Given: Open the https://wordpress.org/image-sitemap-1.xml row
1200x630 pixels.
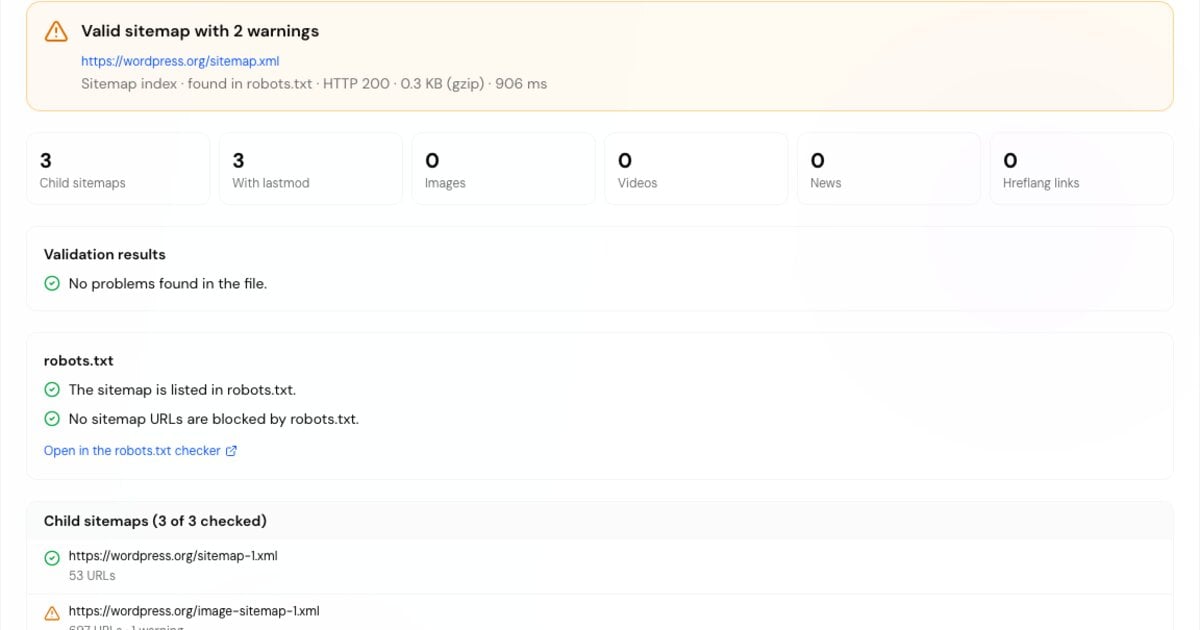Looking at the screenshot, I should coord(599,612).
